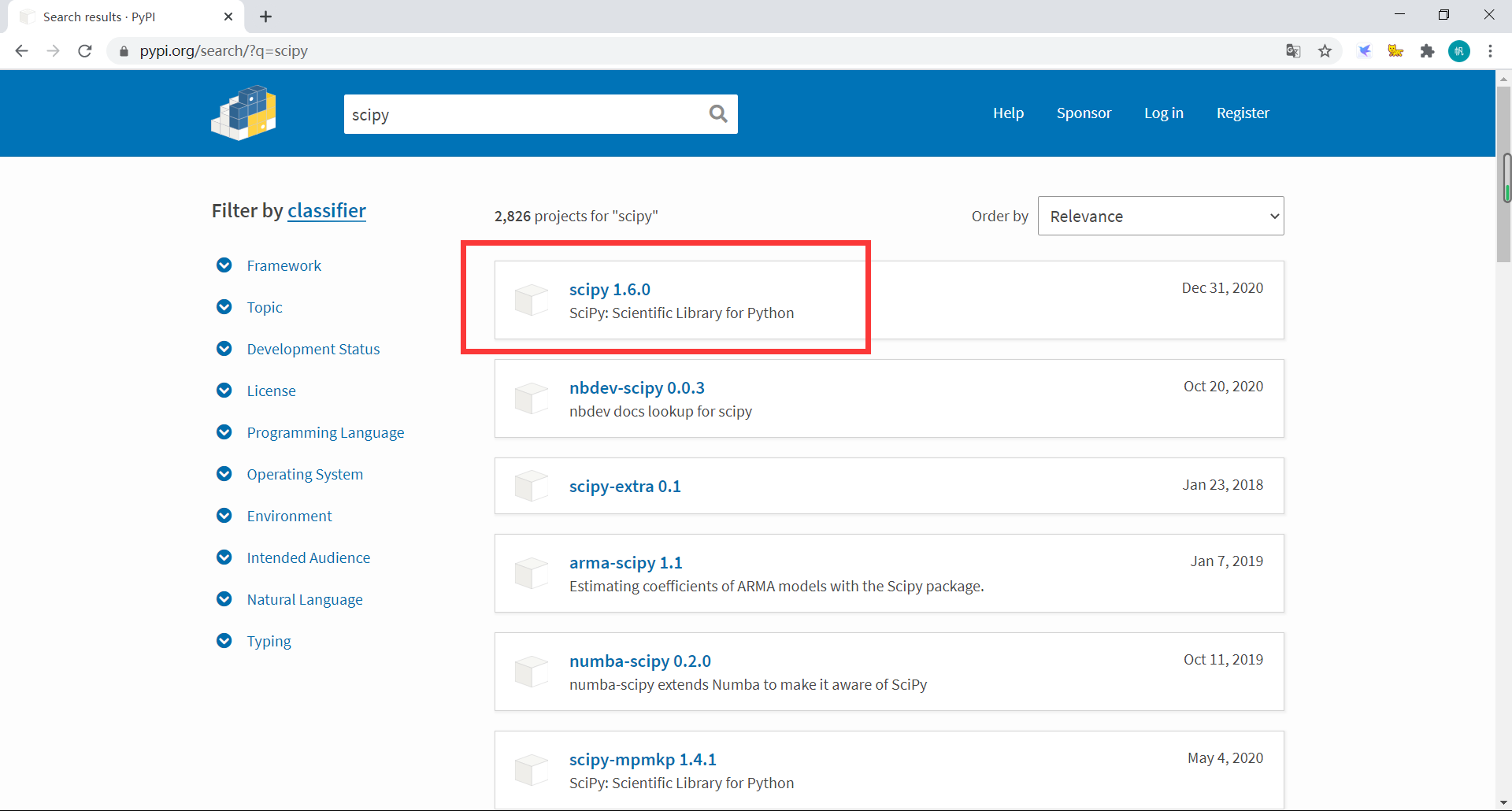
Task: Open the Help page
Action: tap(1008, 113)
